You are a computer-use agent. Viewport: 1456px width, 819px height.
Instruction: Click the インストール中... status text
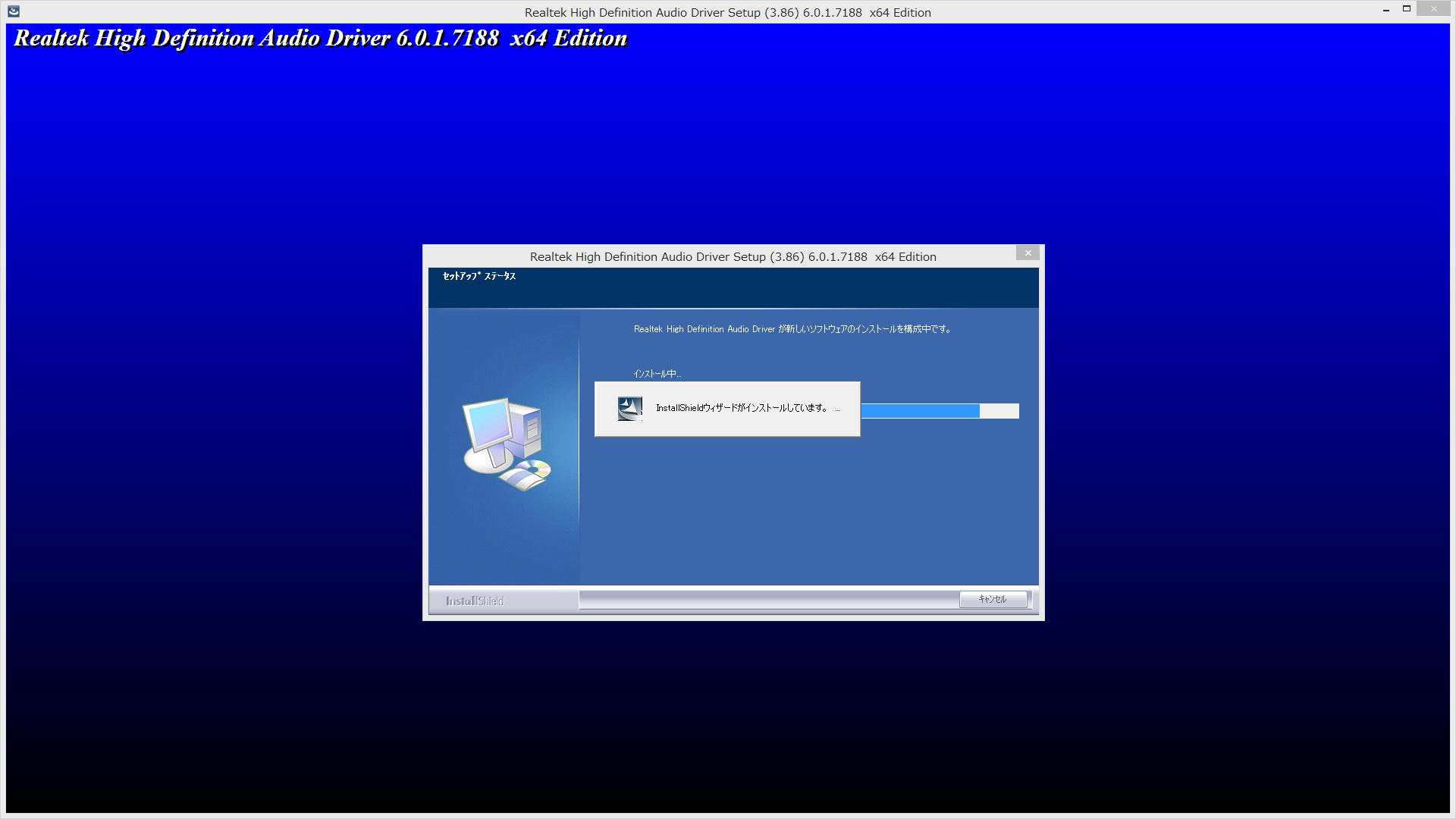click(x=657, y=374)
